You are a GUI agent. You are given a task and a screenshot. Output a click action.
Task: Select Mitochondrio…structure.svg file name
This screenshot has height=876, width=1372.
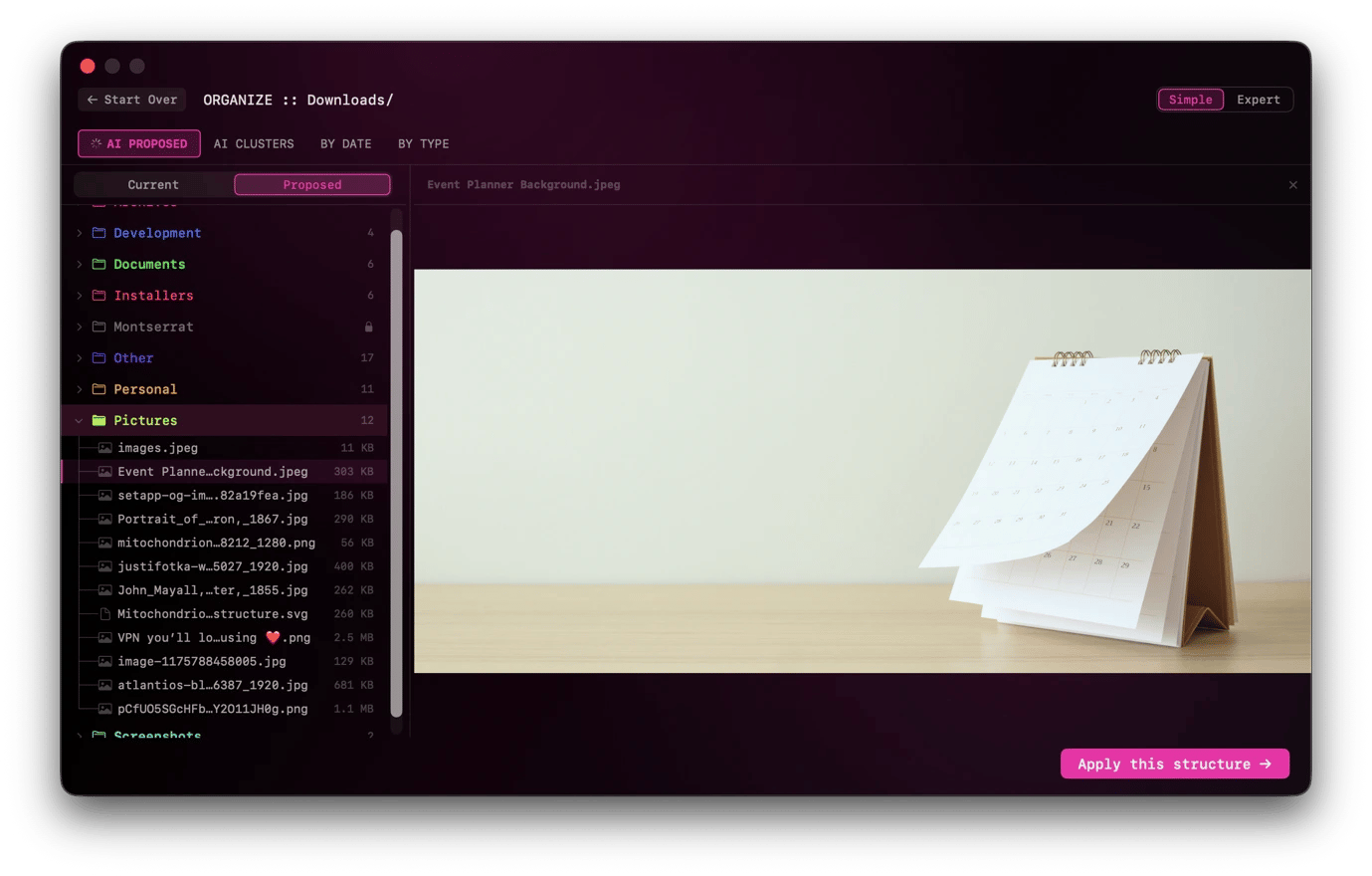(x=213, y=614)
